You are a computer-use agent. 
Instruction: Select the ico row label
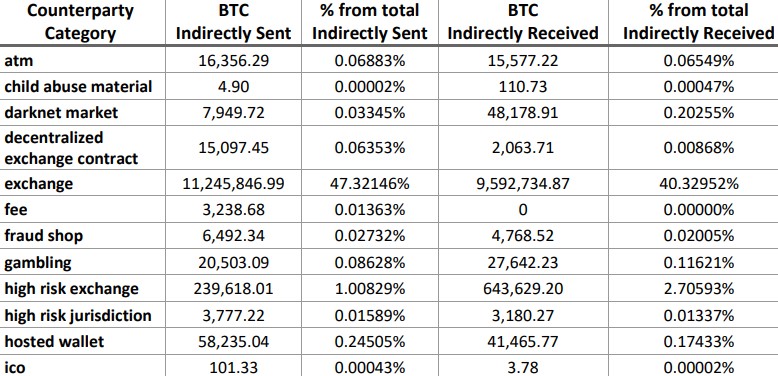(x=14, y=368)
